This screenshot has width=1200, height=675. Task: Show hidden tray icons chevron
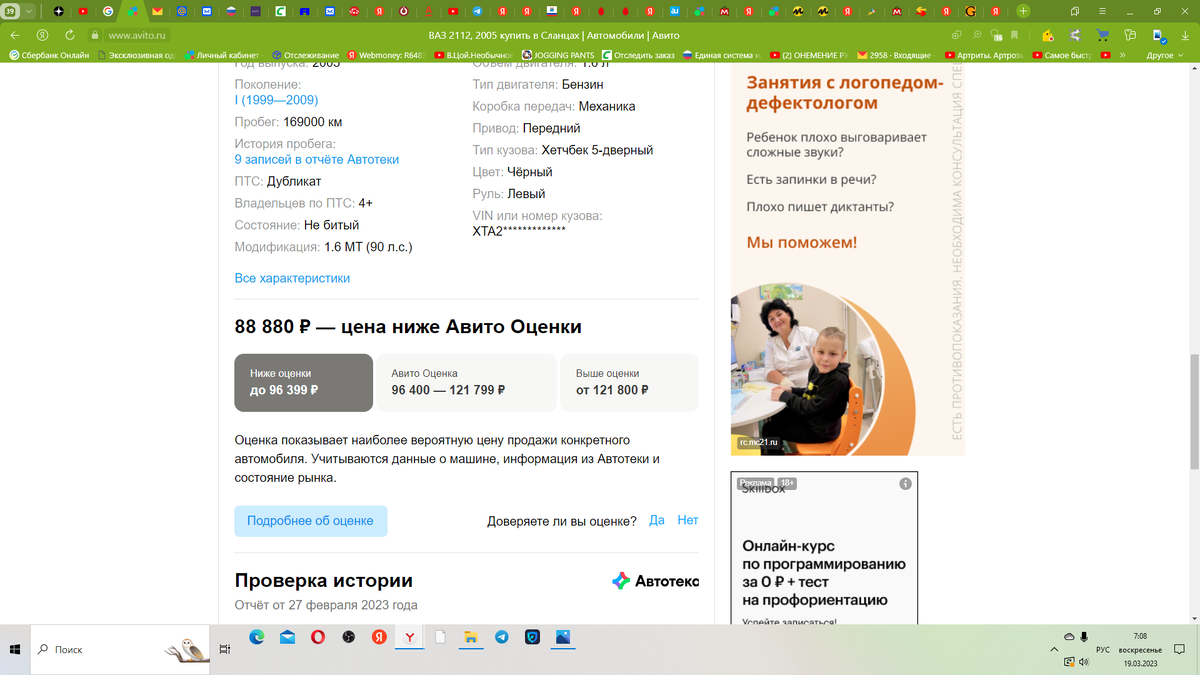coord(1056,650)
